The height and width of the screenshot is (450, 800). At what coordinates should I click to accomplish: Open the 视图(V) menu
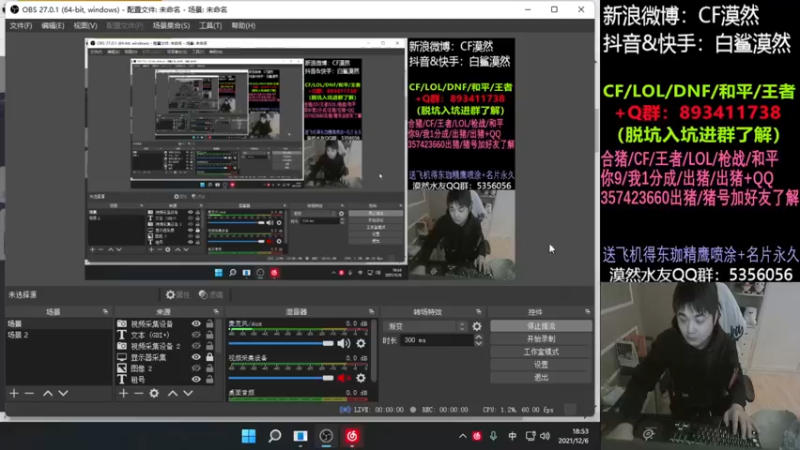pos(85,26)
